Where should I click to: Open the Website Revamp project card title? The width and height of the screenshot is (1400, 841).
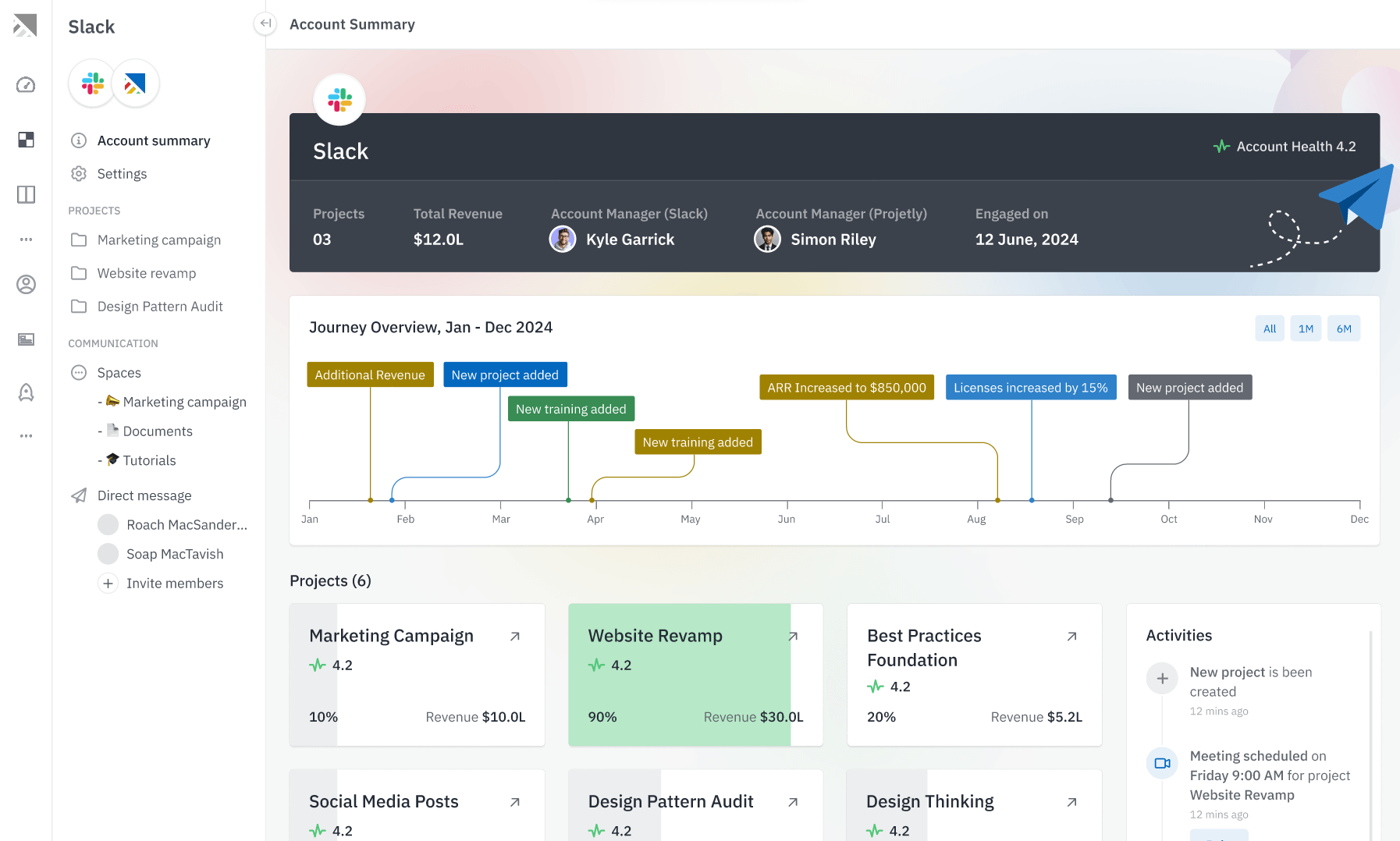tap(656, 636)
